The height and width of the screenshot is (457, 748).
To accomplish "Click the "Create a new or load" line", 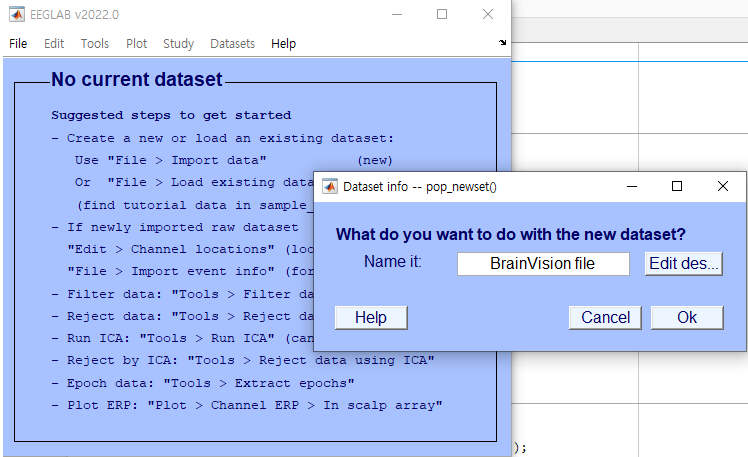I will [x=223, y=138].
